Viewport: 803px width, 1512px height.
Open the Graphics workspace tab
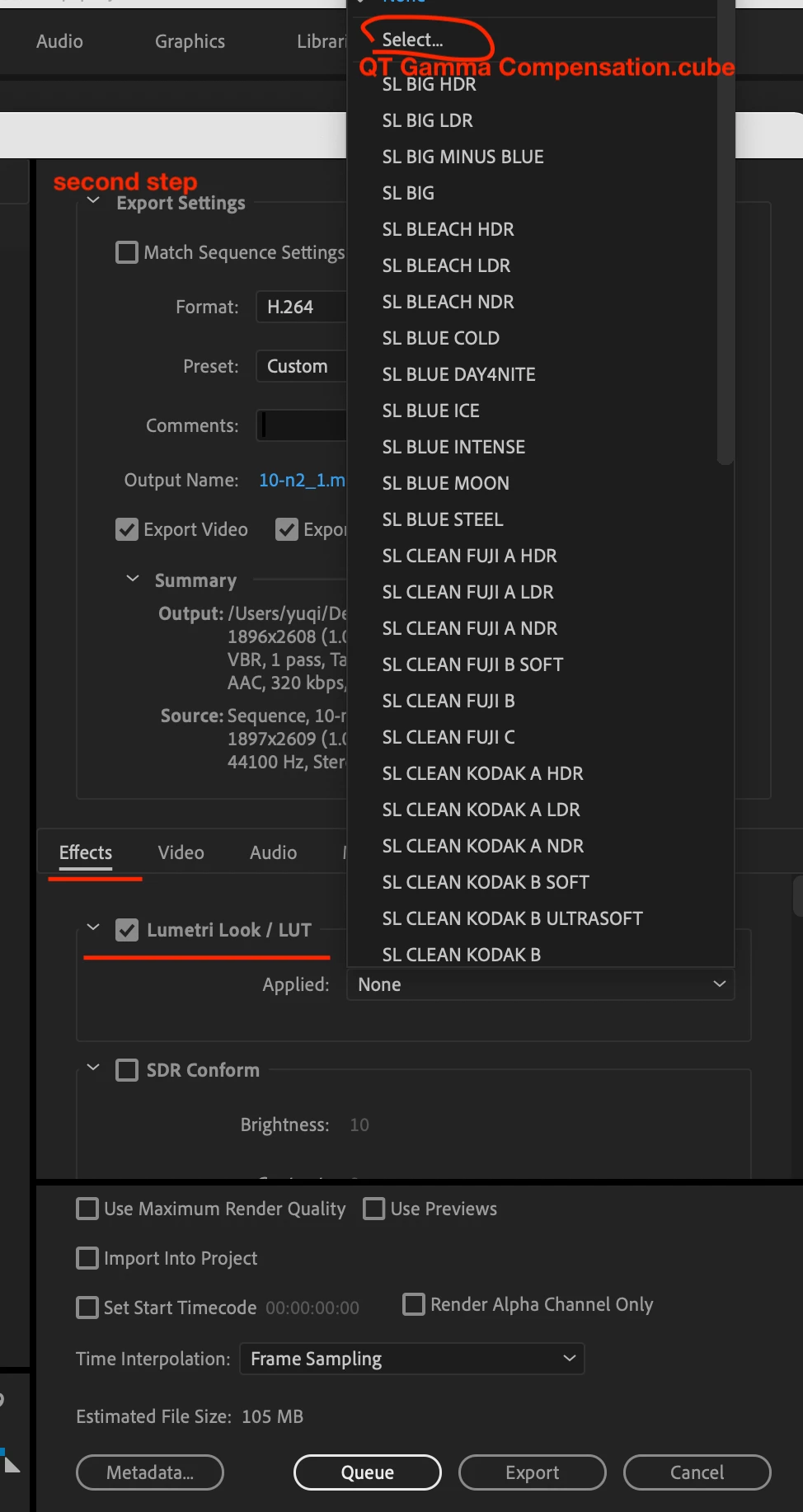tap(190, 41)
